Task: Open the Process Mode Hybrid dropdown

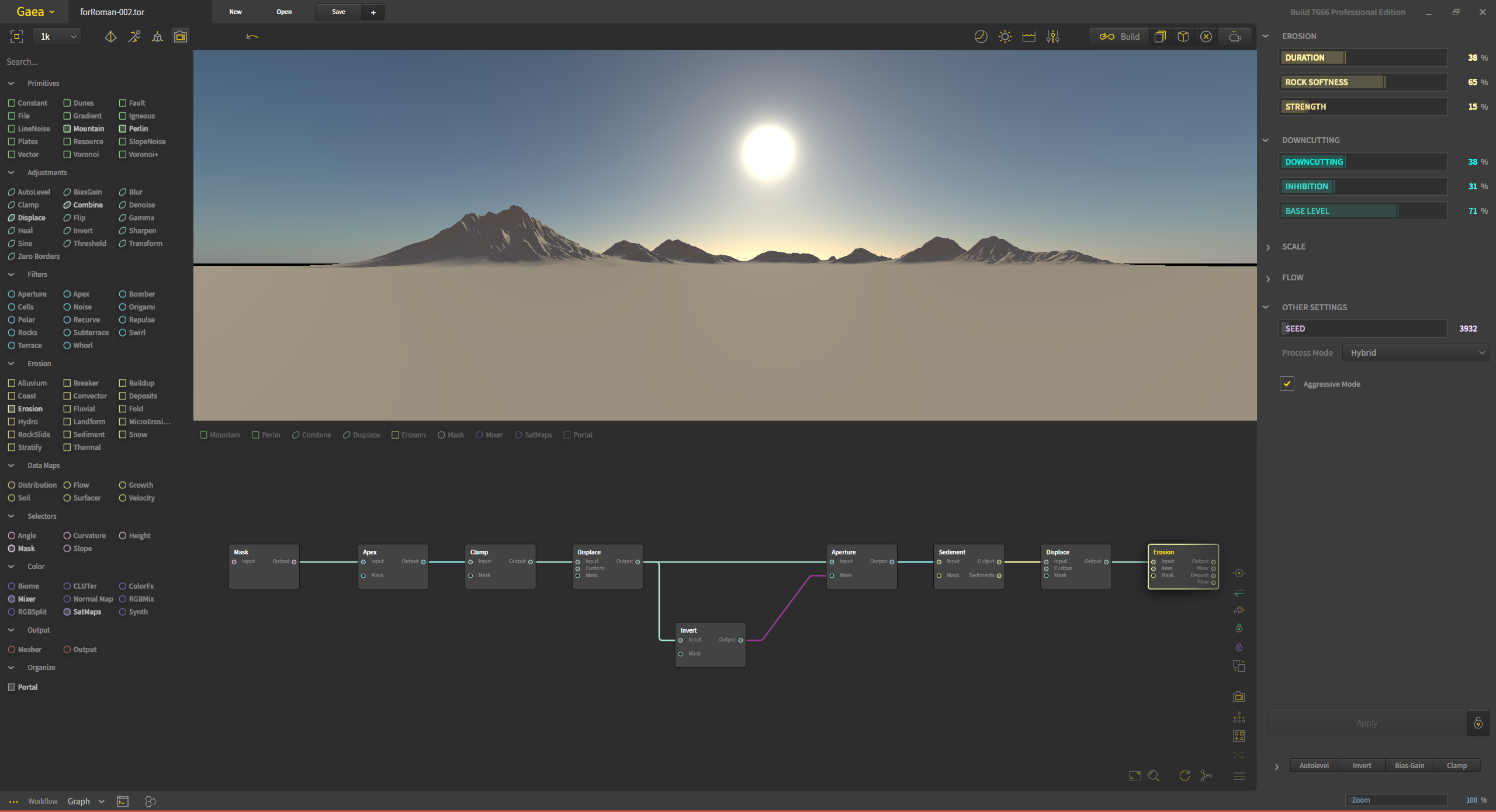Action: [x=1415, y=353]
